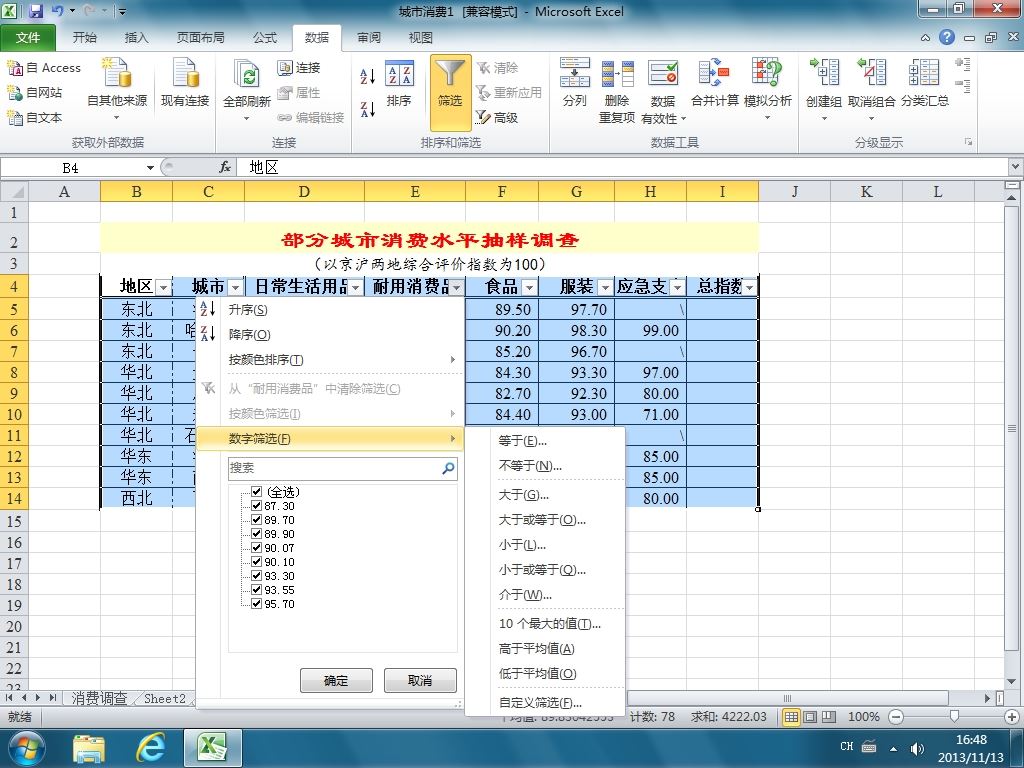Switch to Sheet2 worksheet tab
The width and height of the screenshot is (1024, 768).
coord(165,698)
